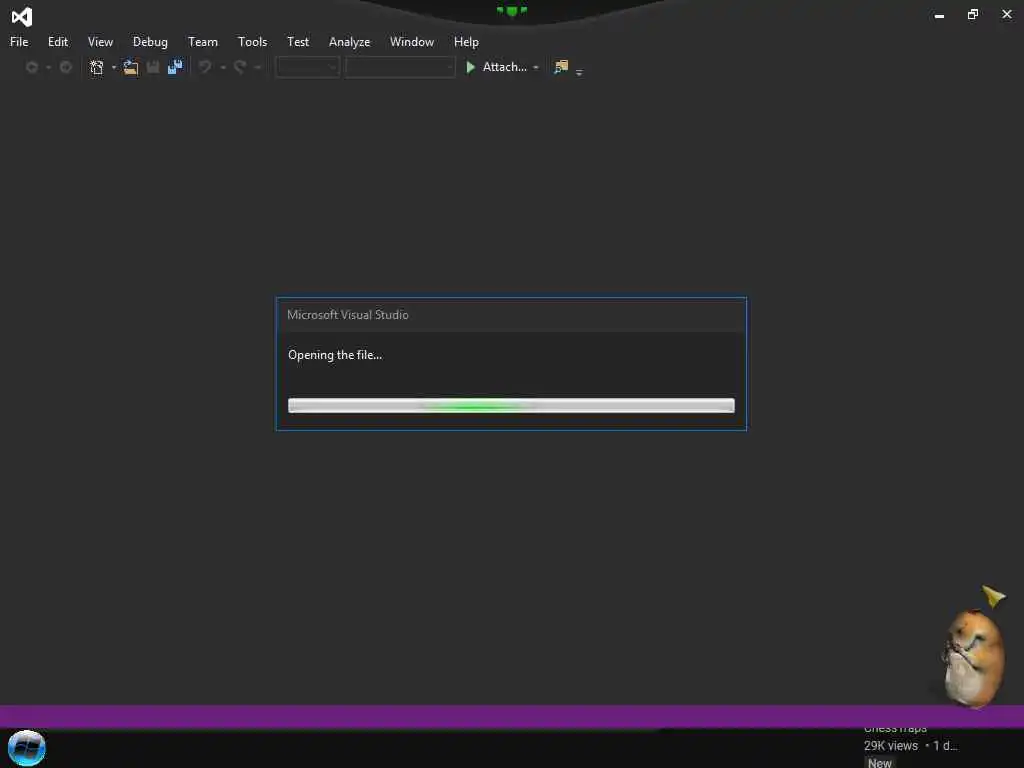Open the Solution Platforms combo box
The width and height of the screenshot is (1024, 768).
(400, 67)
